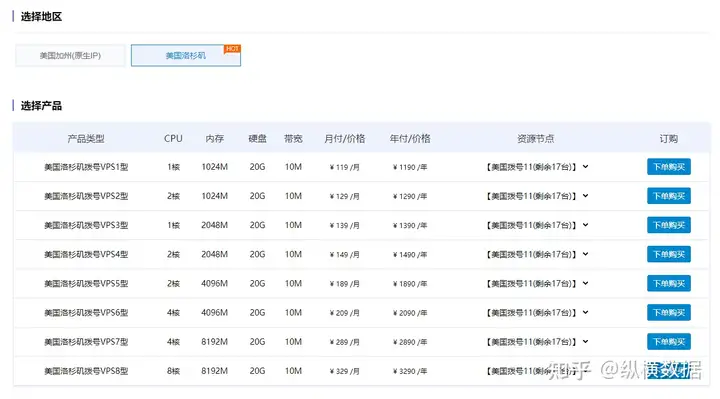Click yearly price ¥1390/年
This screenshot has width=720, height=399.
coord(410,225)
